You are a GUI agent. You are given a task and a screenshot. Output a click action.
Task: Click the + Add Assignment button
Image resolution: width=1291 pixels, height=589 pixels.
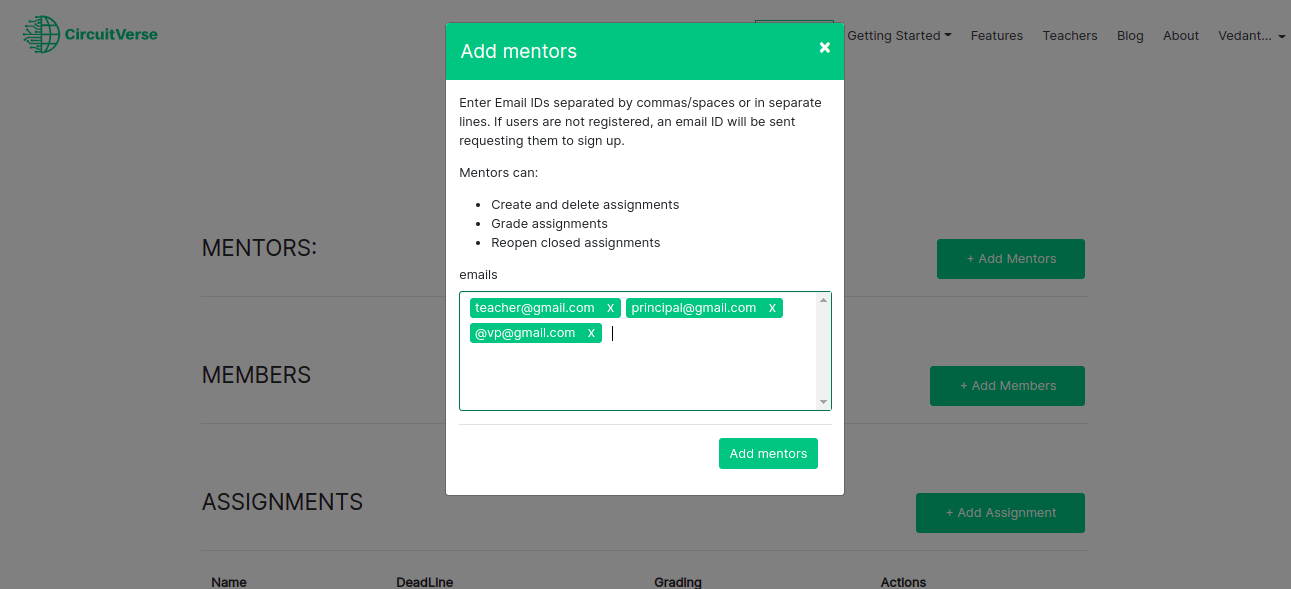click(x=1000, y=513)
